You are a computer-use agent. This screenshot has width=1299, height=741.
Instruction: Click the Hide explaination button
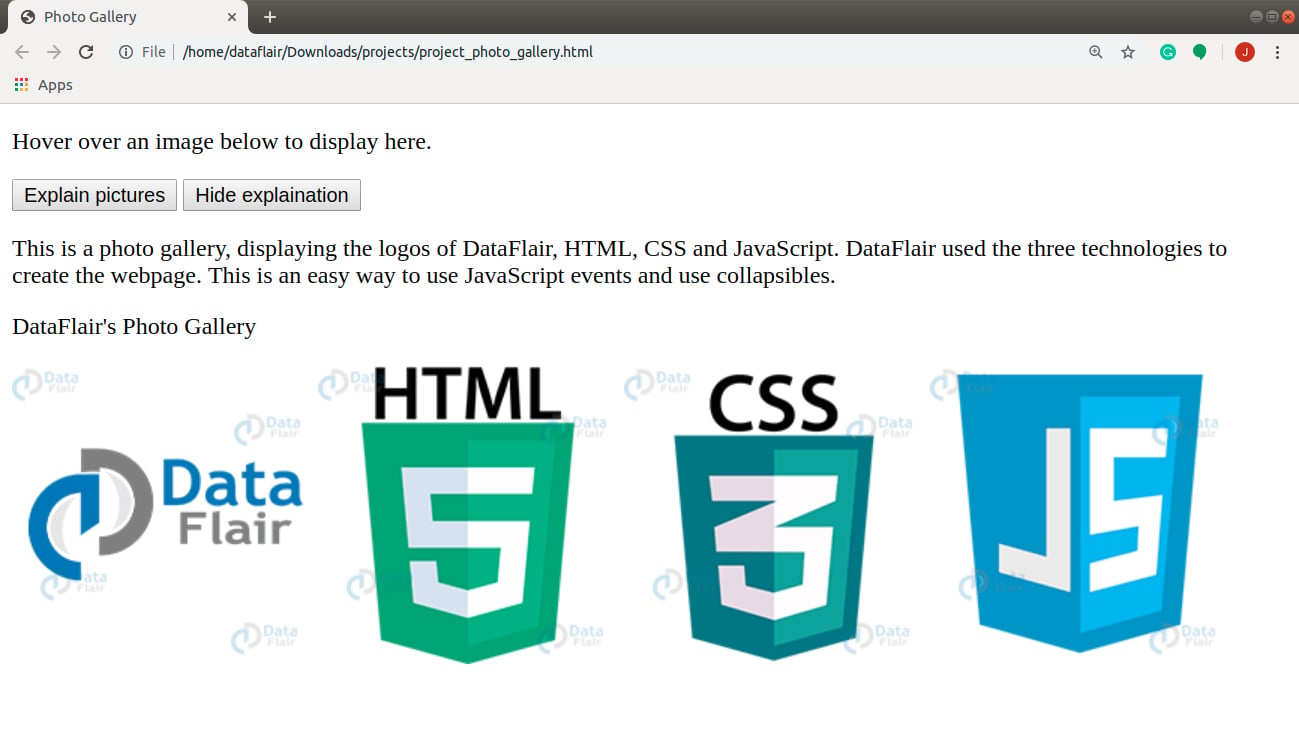[x=272, y=195]
